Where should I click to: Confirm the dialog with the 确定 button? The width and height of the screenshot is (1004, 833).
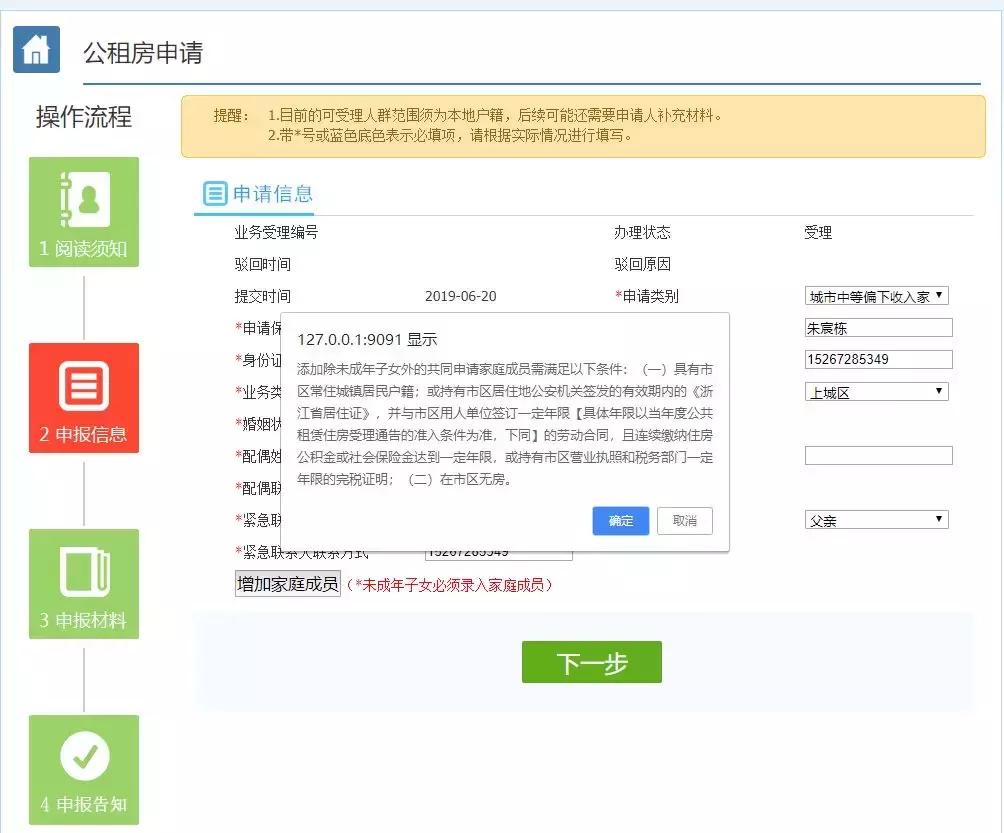click(x=620, y=521)
